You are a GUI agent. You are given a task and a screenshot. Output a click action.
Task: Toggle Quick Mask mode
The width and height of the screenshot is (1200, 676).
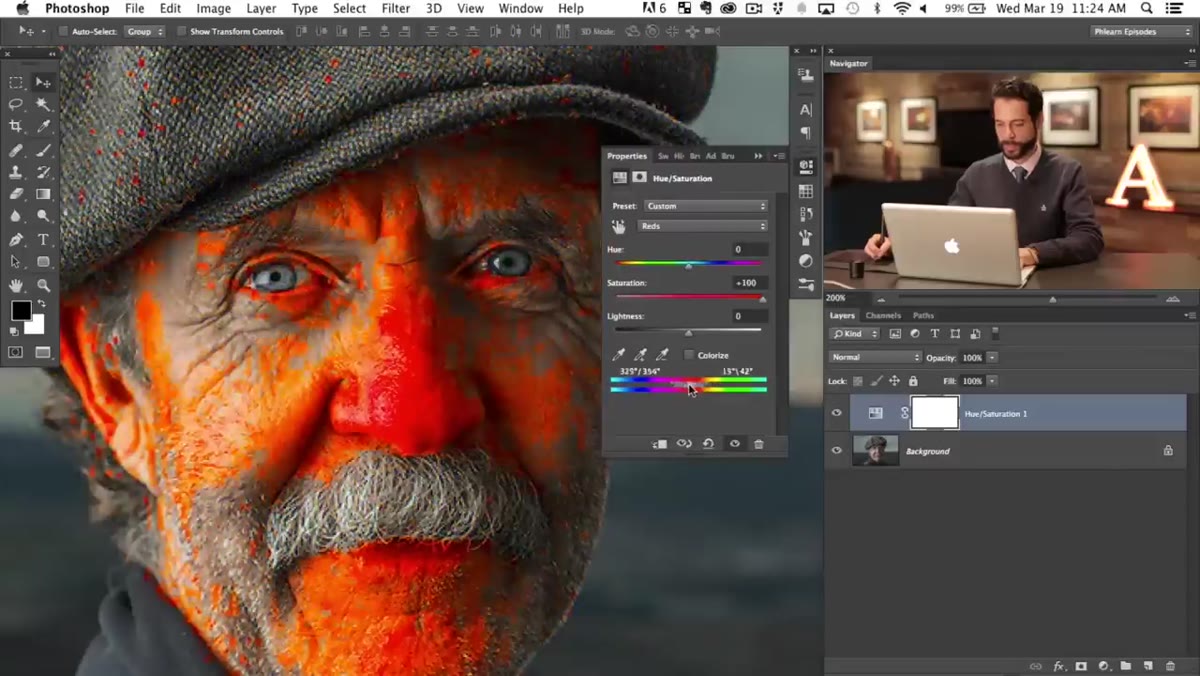click(x=16, y=352)
